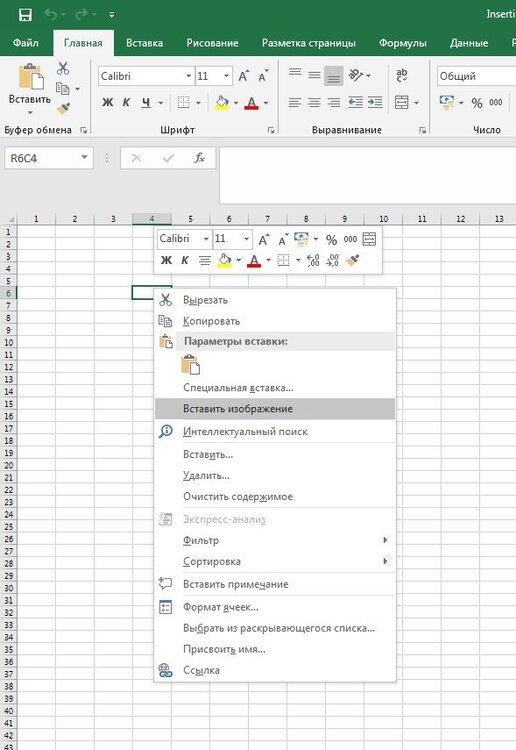The image size is (516, 750).
Task: Open font color dropdown arrow in ribbon
Action: [266, 103]
